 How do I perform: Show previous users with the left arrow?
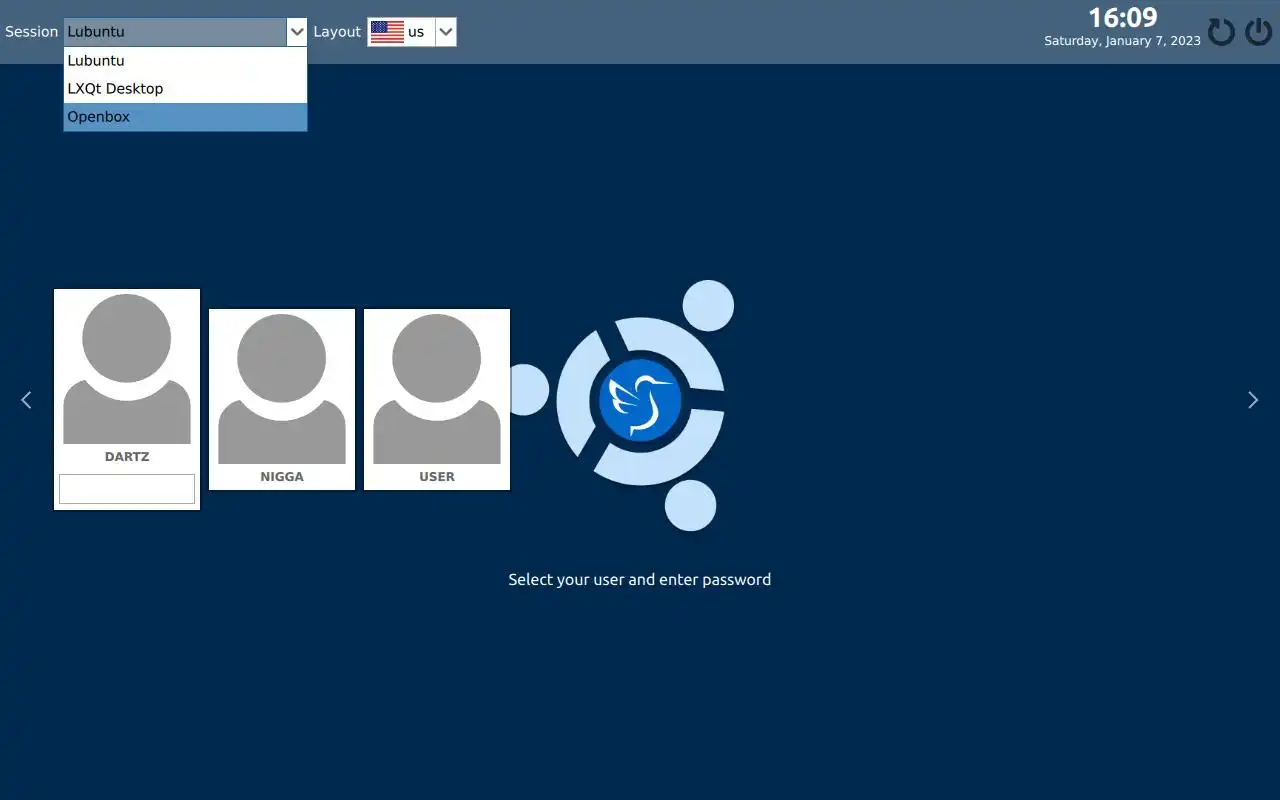point(26,400)
